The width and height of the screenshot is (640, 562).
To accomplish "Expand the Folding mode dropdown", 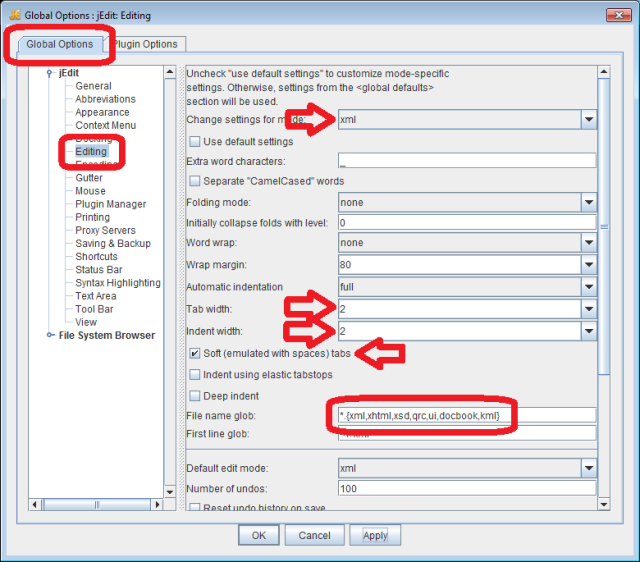I will [x=588, y=202].
